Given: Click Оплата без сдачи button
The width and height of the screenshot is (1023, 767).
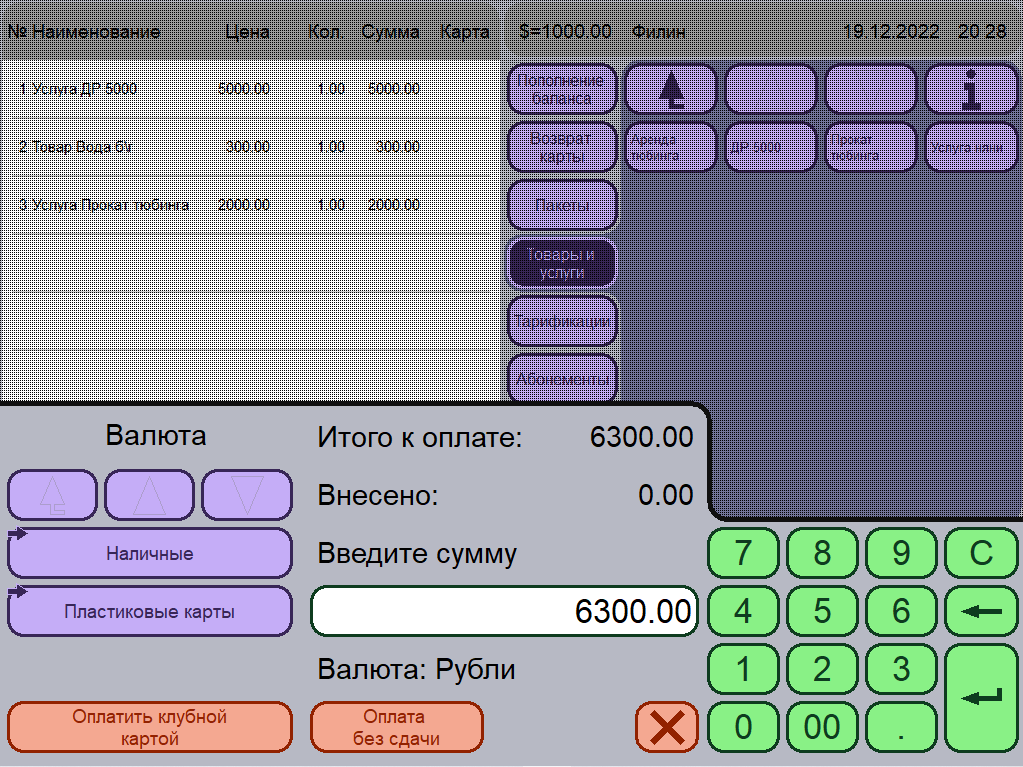Looking at the screenshot, I should click(x=397, y=727).
